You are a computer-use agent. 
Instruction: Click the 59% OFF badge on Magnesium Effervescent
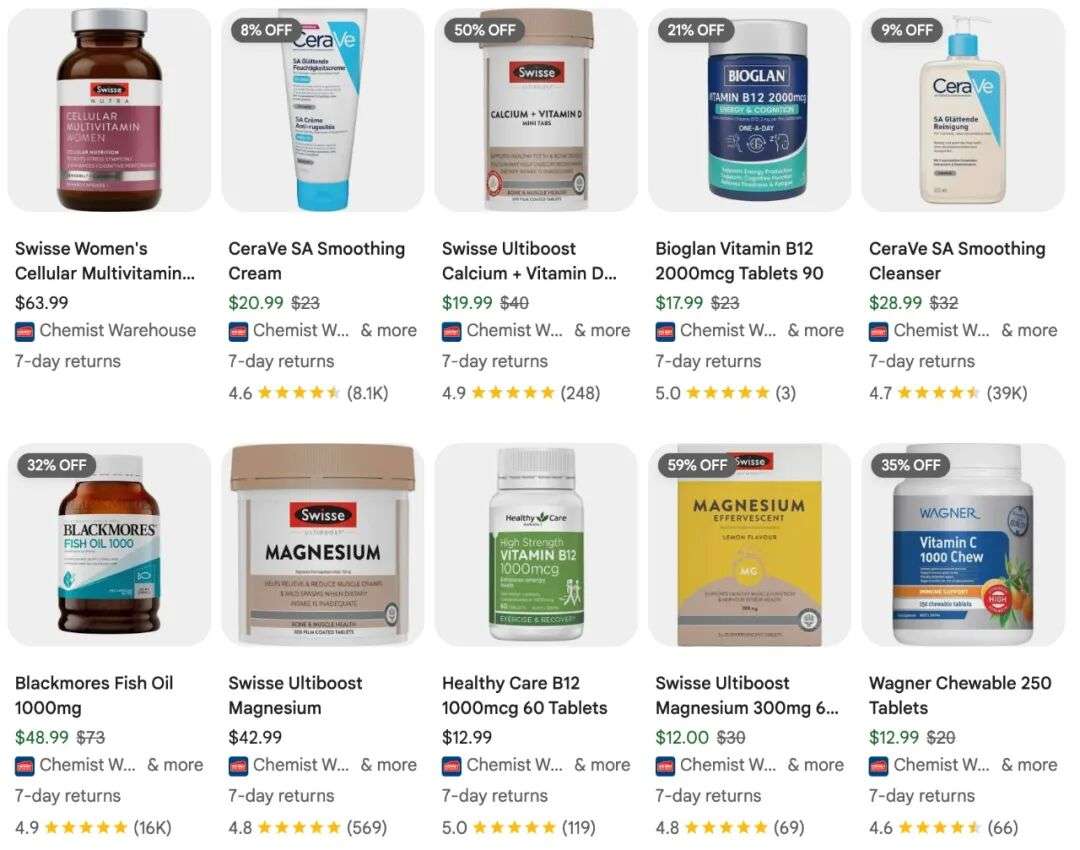tap(697, 465)
